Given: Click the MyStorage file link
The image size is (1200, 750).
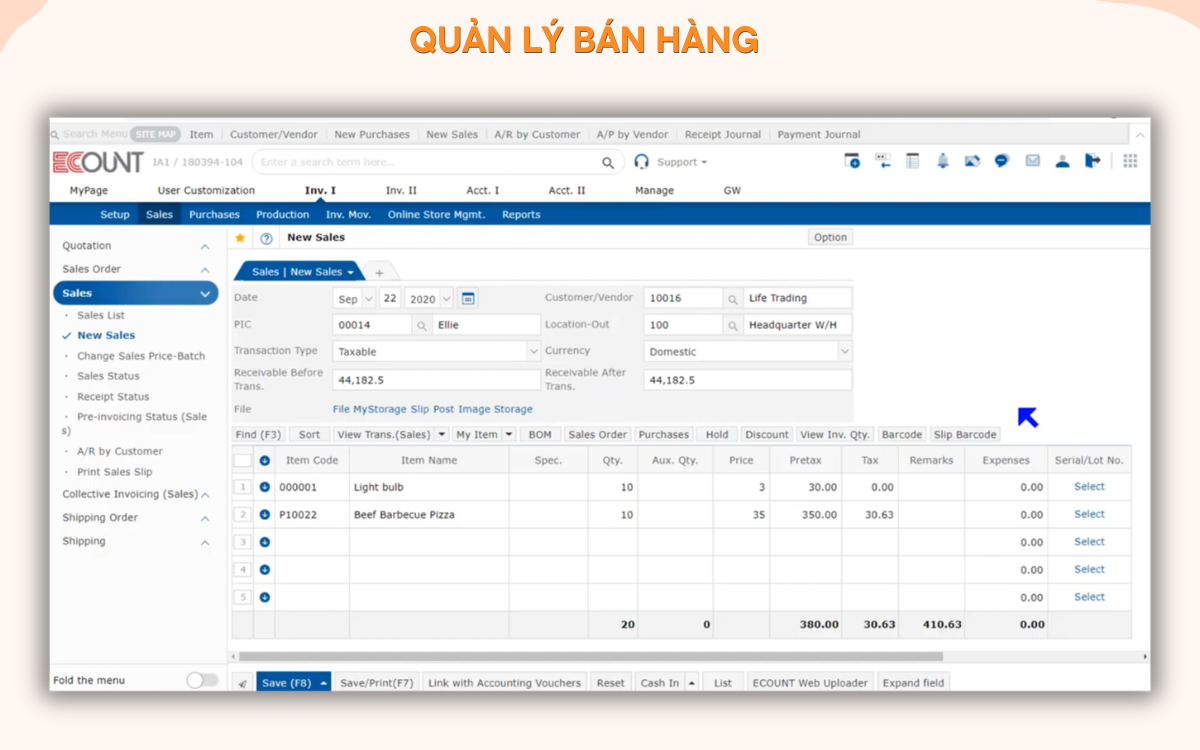Looking at the screenshot, I should pos(379,409).
